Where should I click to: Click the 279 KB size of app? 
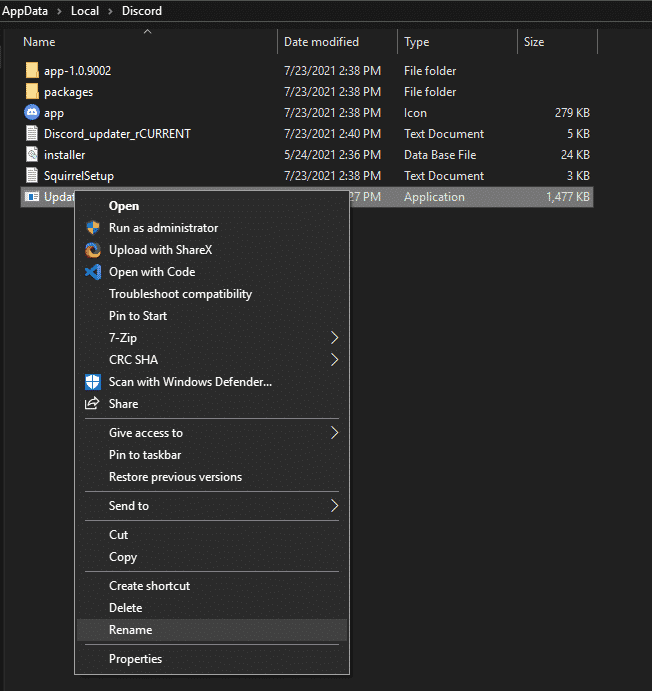point(572,113)
